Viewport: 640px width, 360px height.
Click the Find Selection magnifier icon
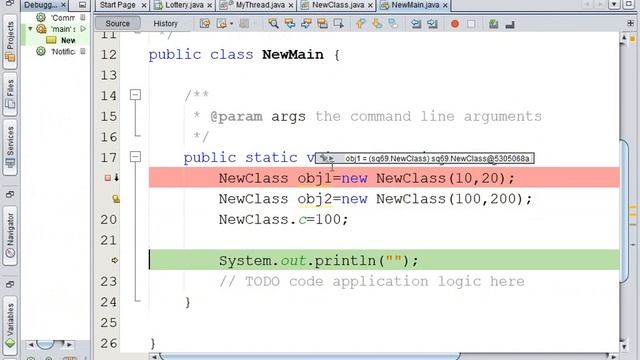point(273,24)
